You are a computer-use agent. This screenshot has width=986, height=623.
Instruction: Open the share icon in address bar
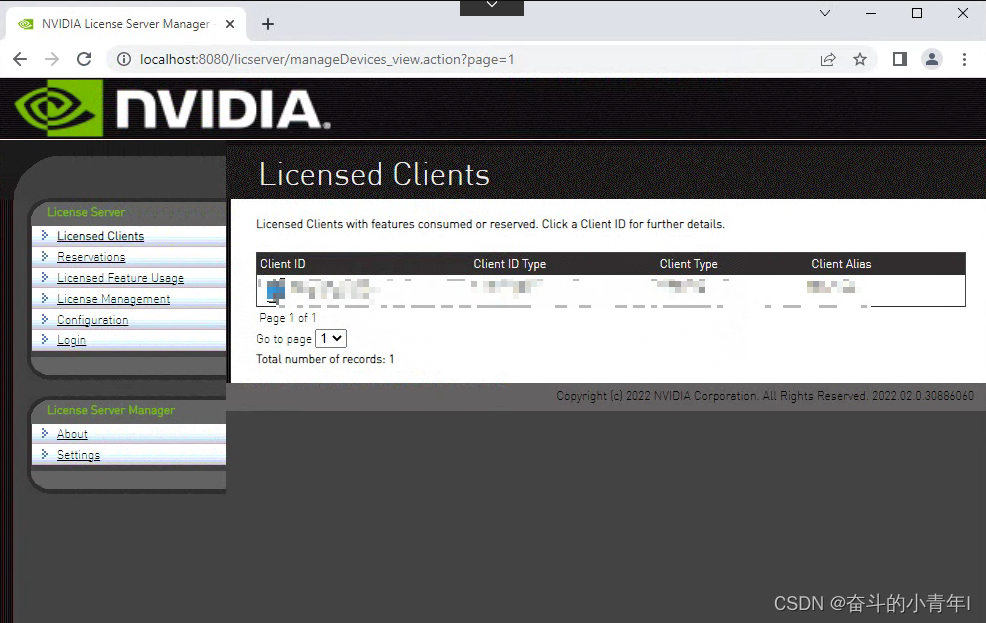tap(828, 59)
